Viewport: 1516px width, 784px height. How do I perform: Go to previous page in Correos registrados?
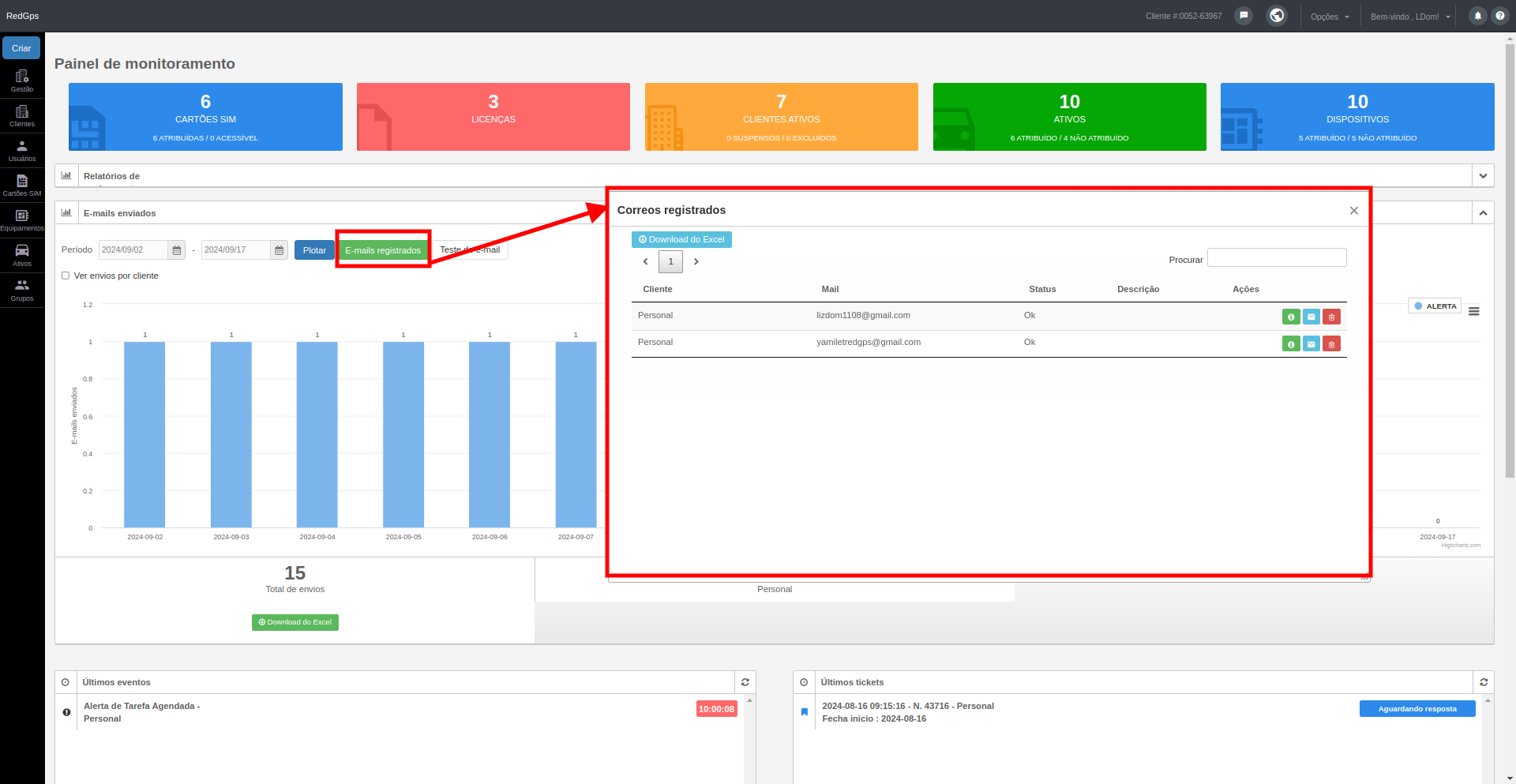(645, 261)
